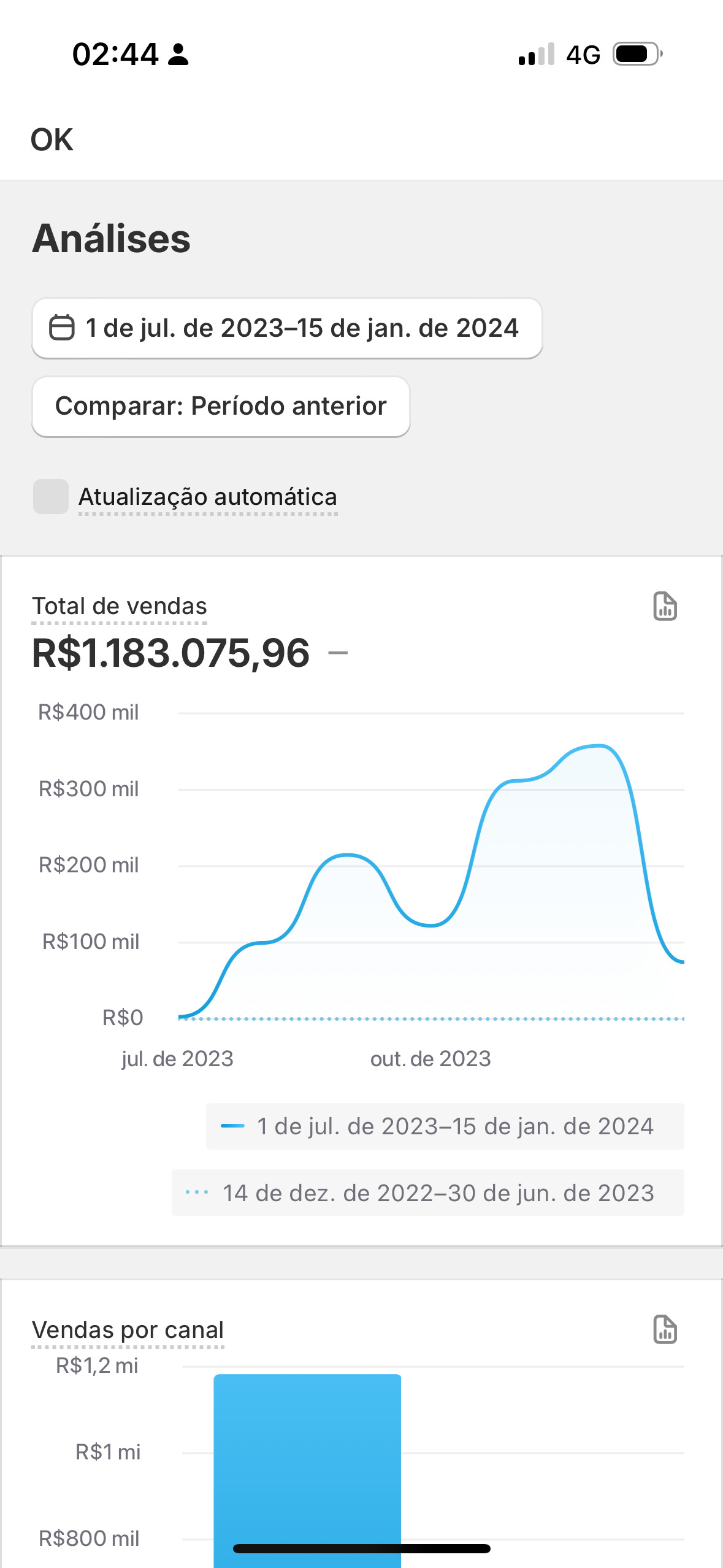Toggle the previous period legend for dez. 2022–jun. 2023
This screenshot has height=1568, width=723.
pyautogui.click(x=428, y=1193)
